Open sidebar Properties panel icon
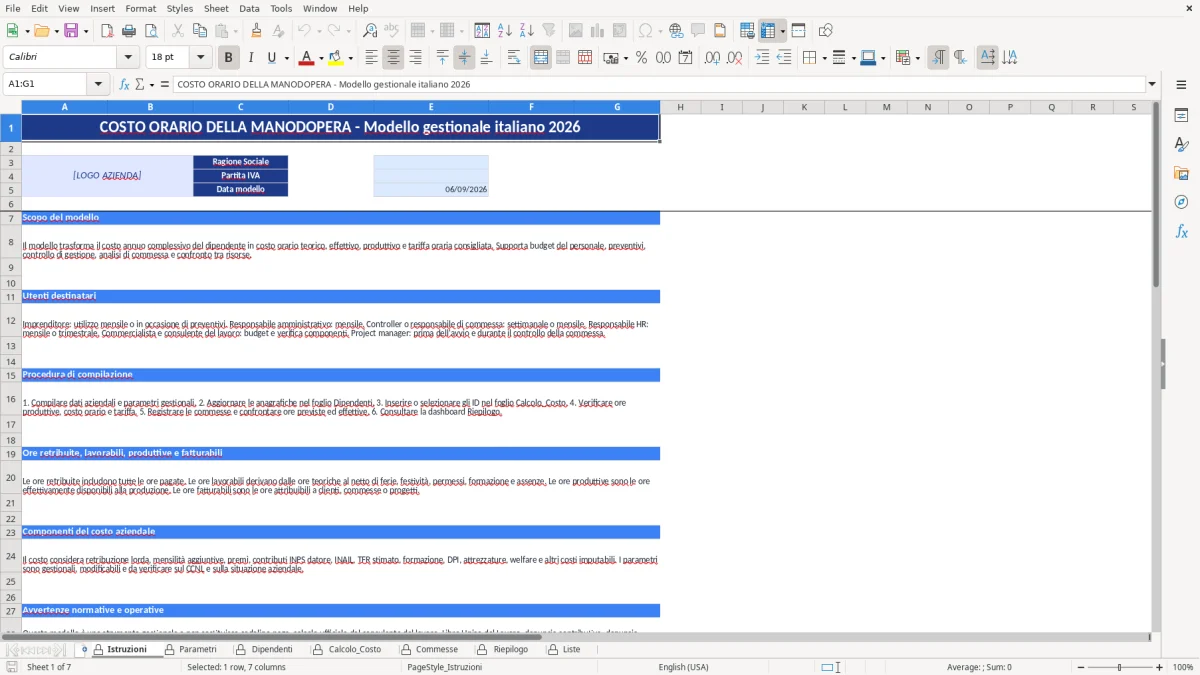1200x675 pixels. (x=1181, y=115)
